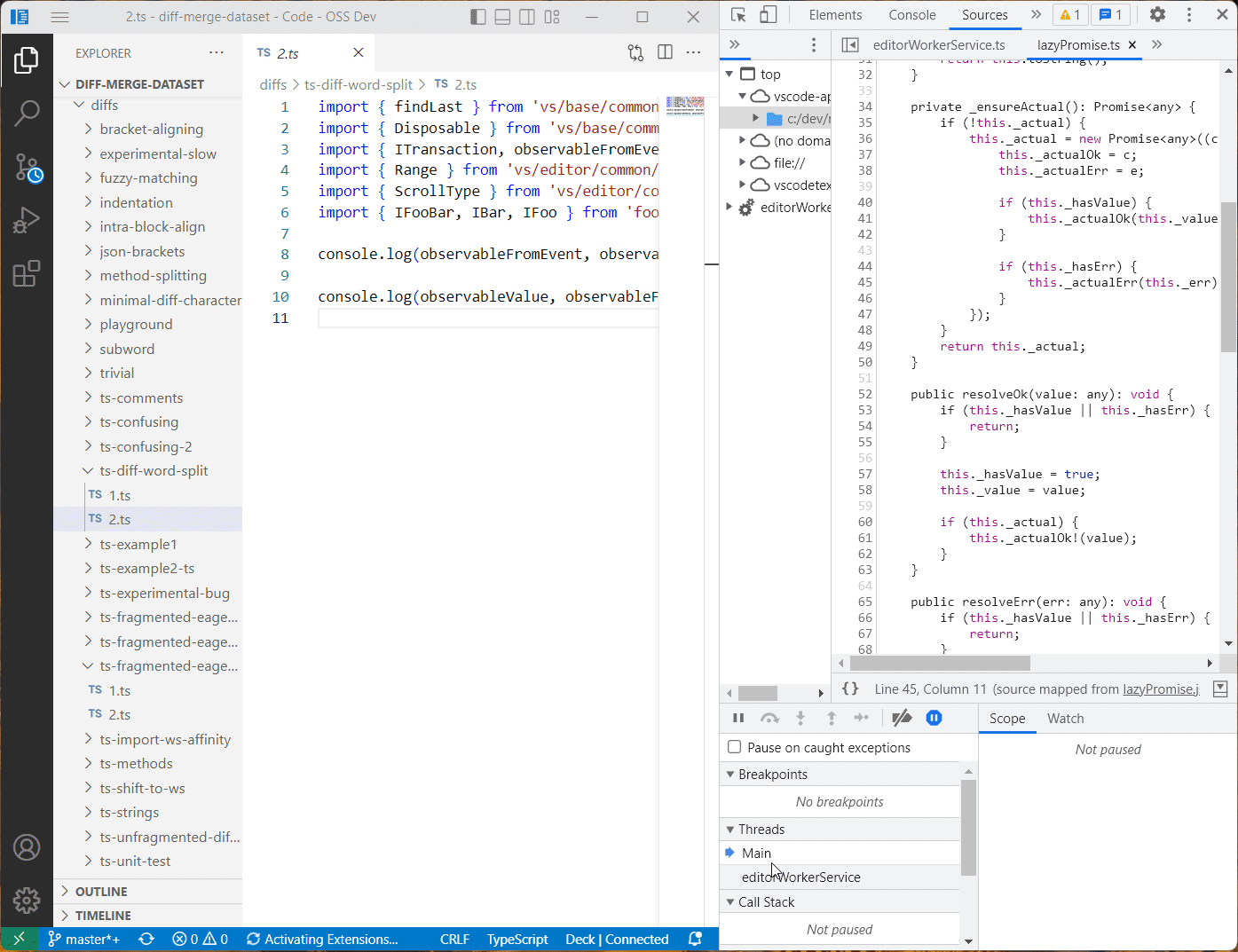Split the editor to the right
Viewport: 1238px width, 952px height.
click(x=665, y=53)
